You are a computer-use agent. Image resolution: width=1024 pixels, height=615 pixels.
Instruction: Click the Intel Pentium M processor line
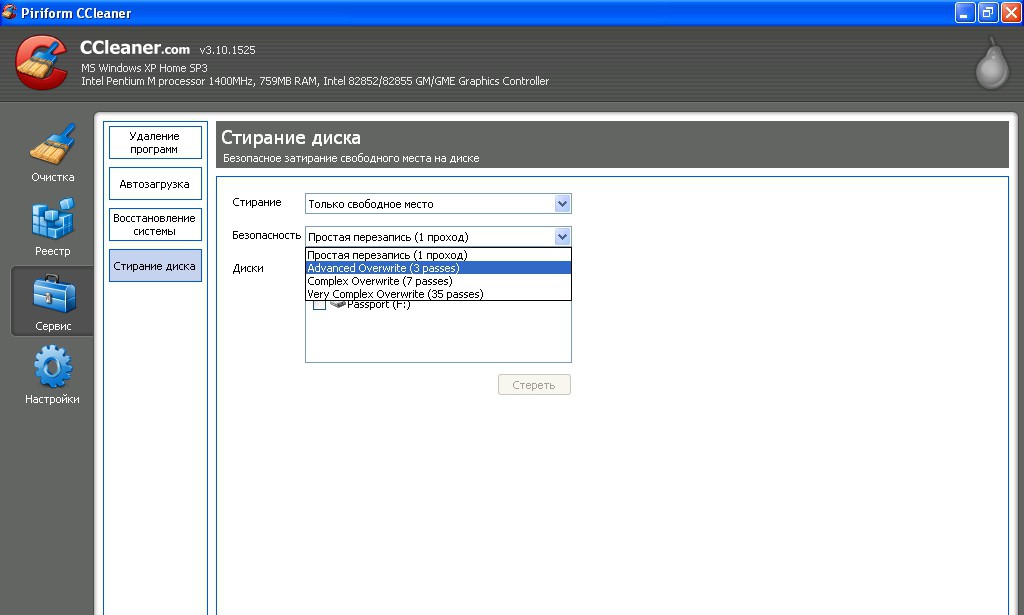[x=315, y=81]
